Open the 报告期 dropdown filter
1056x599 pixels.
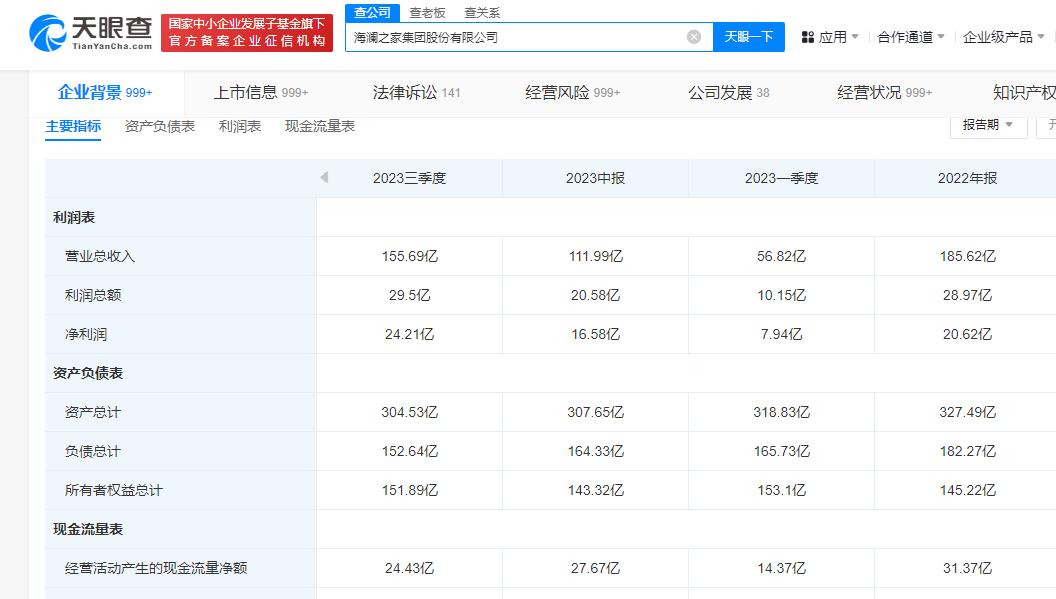coord(988,125)
